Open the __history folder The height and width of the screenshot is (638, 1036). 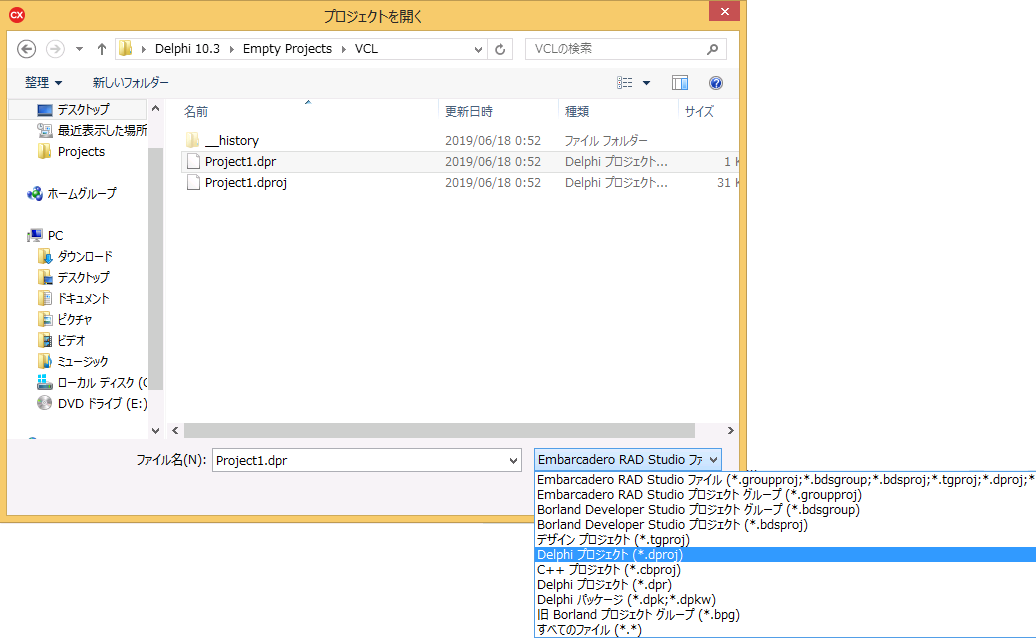tap(225, 140)
